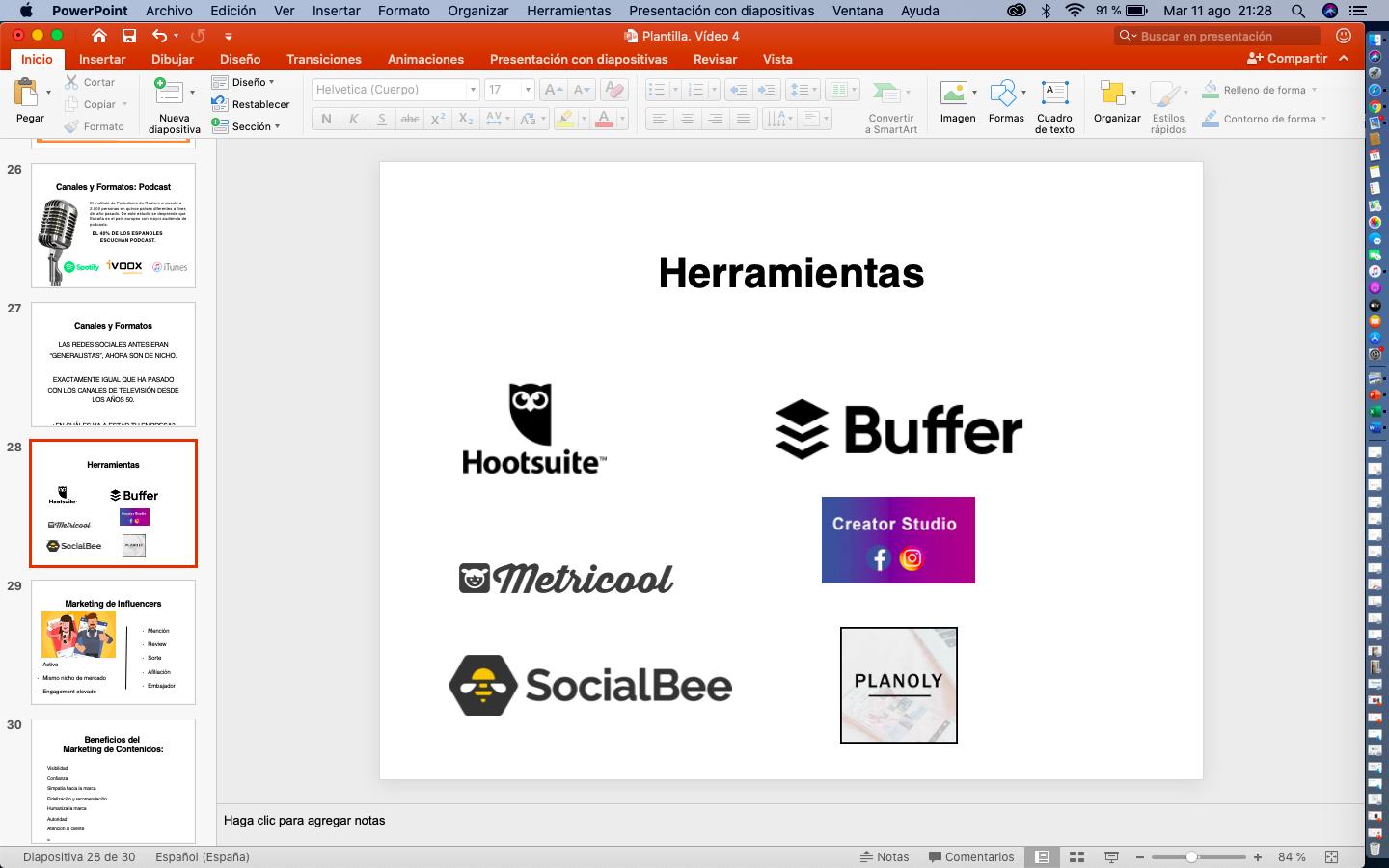Undo the last action
Screen dimensions: 1389x868
[159, 36]
